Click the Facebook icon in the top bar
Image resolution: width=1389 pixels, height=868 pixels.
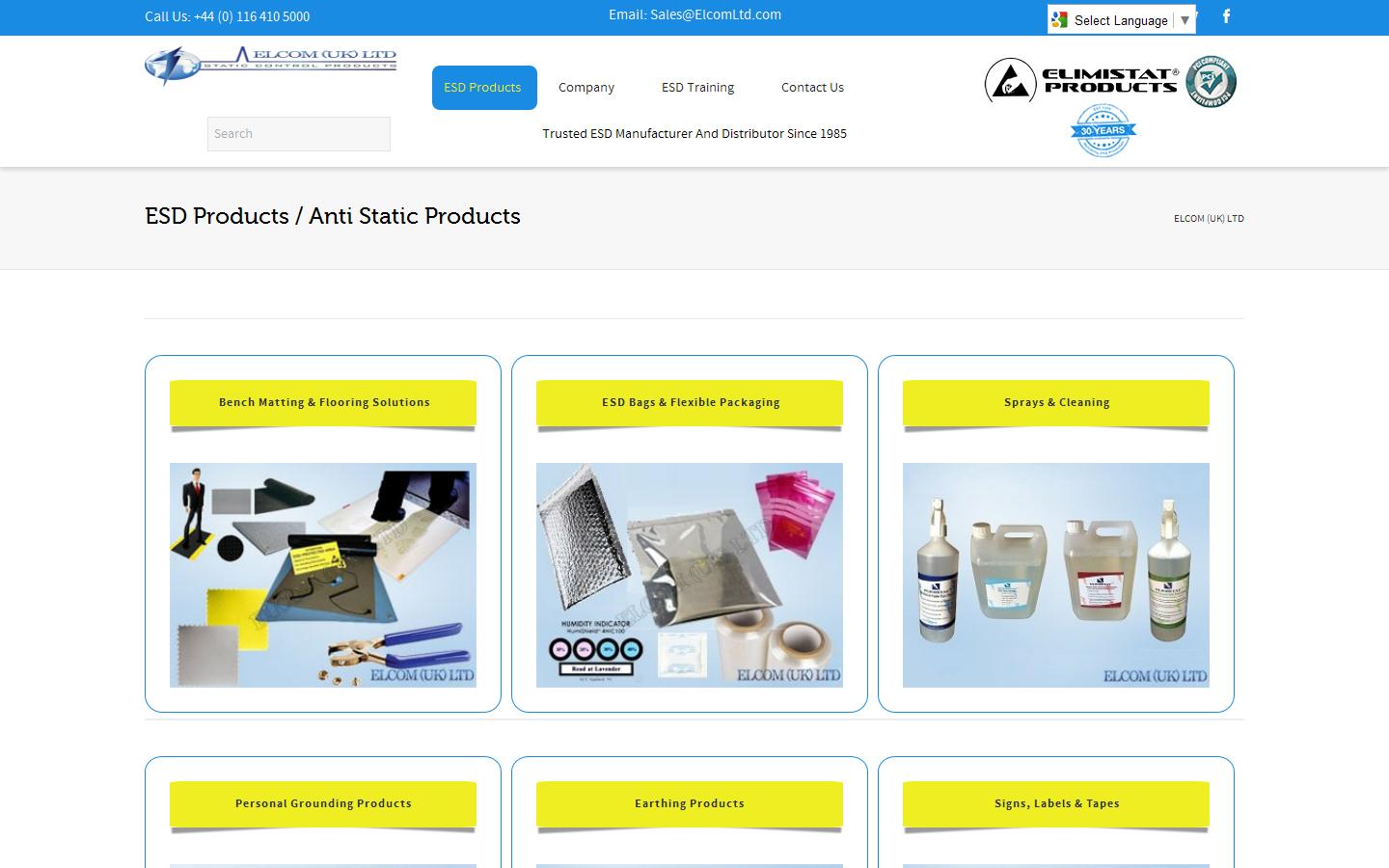click(1226, 16)
